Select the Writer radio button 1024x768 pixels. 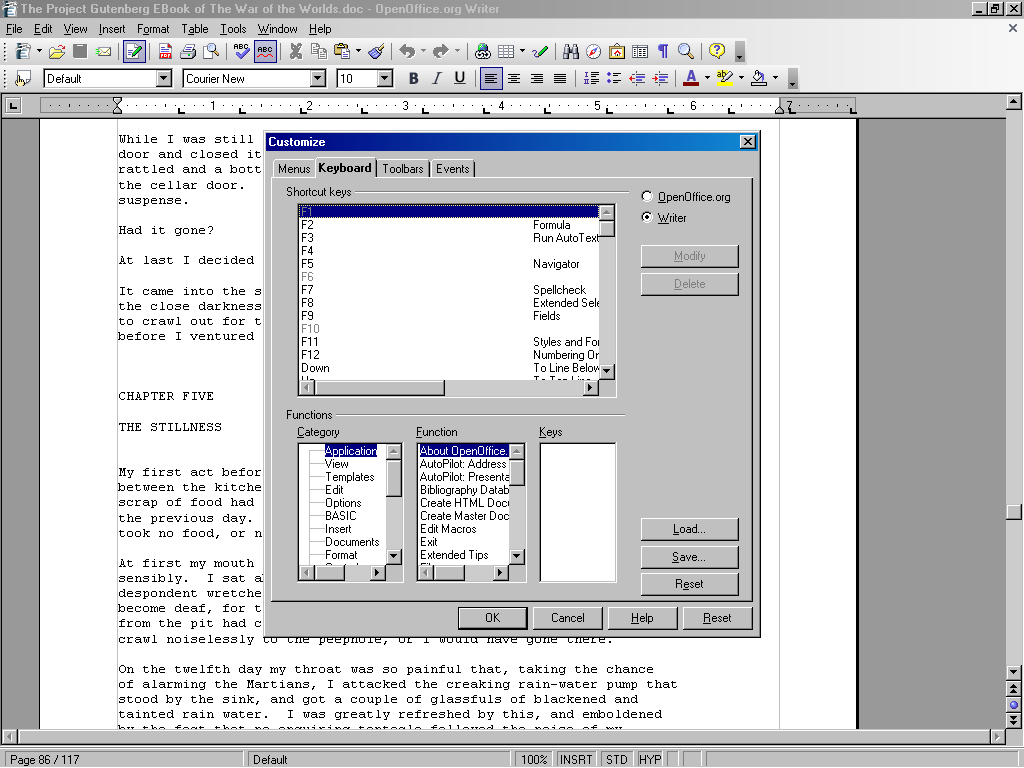click(x=647, y=217)
